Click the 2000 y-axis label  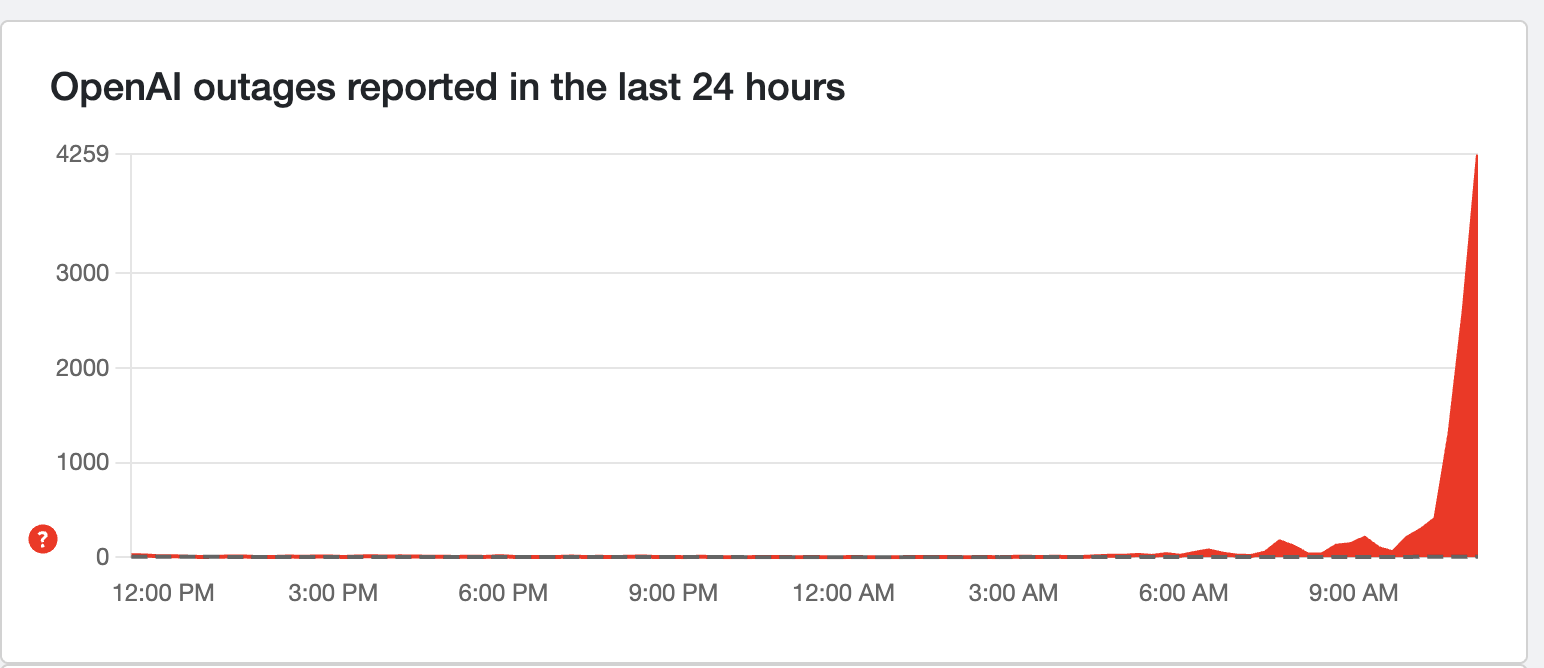[x=83, y=368]
